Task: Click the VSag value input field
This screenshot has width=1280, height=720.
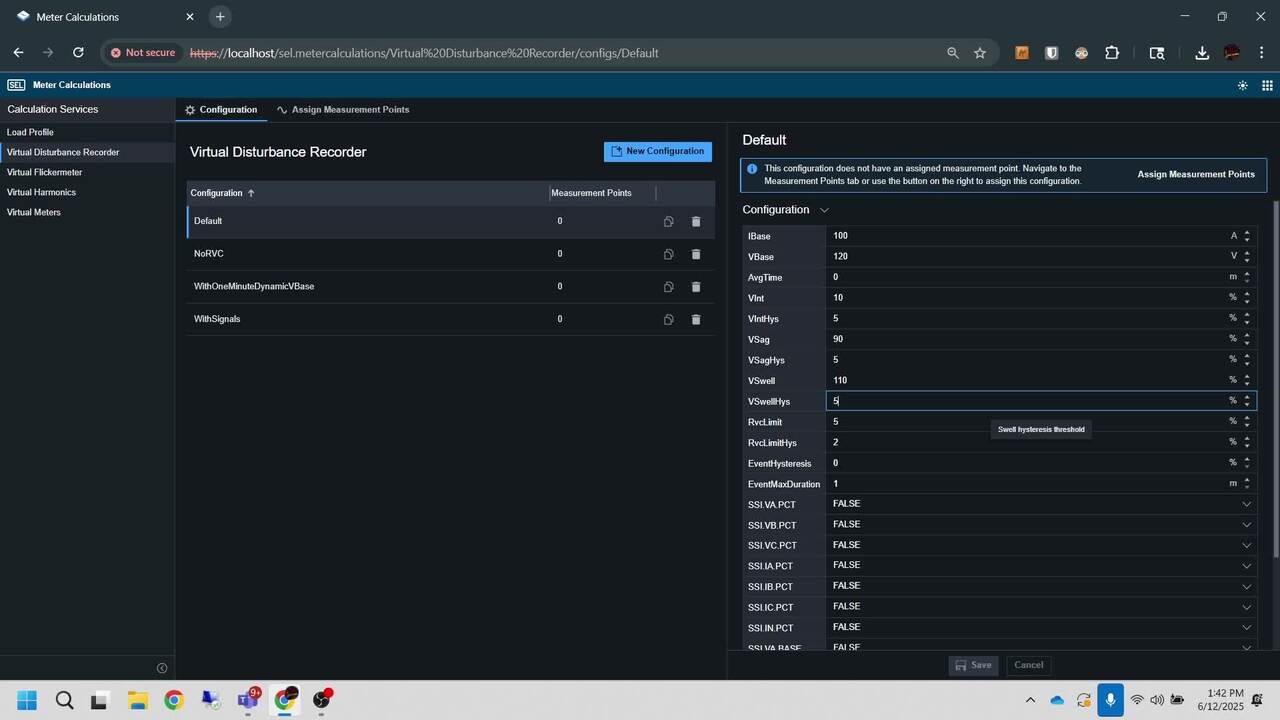Action: (1025, 339)
